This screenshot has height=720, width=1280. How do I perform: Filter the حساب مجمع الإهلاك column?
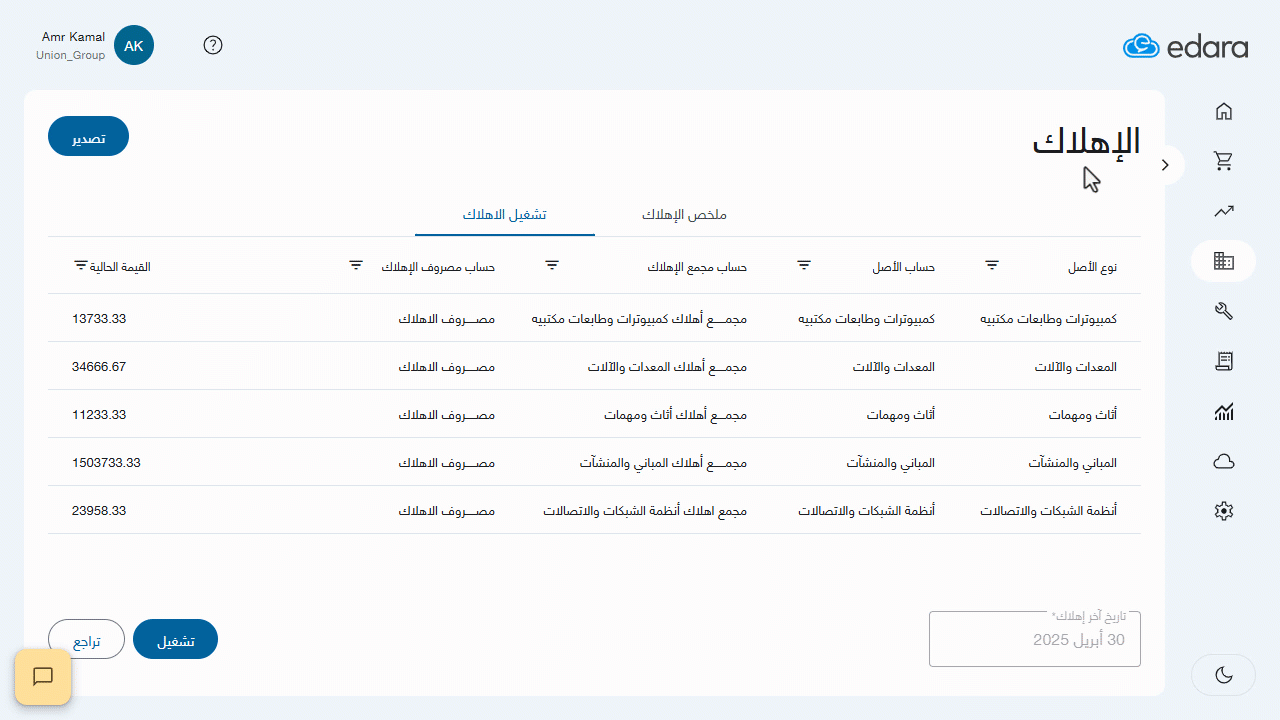[x=552, y=265]
